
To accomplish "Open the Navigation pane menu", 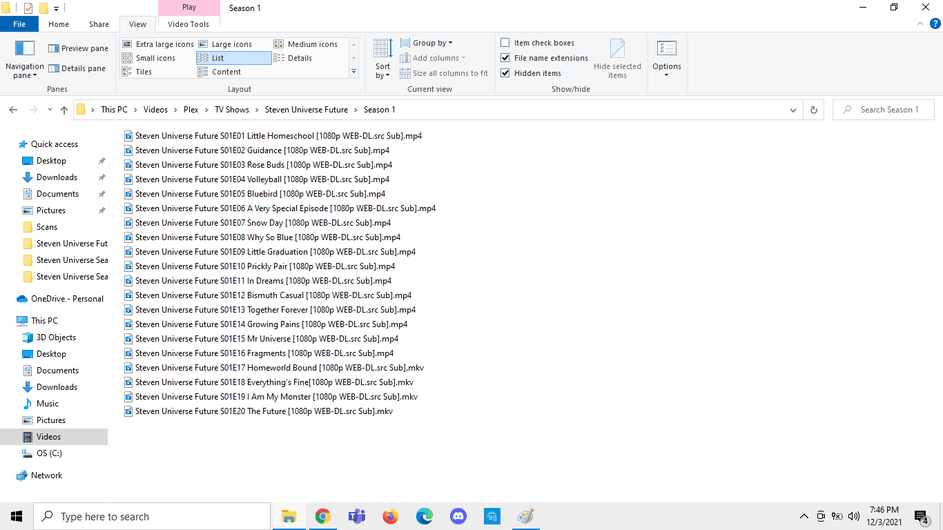I will [24, 59].
